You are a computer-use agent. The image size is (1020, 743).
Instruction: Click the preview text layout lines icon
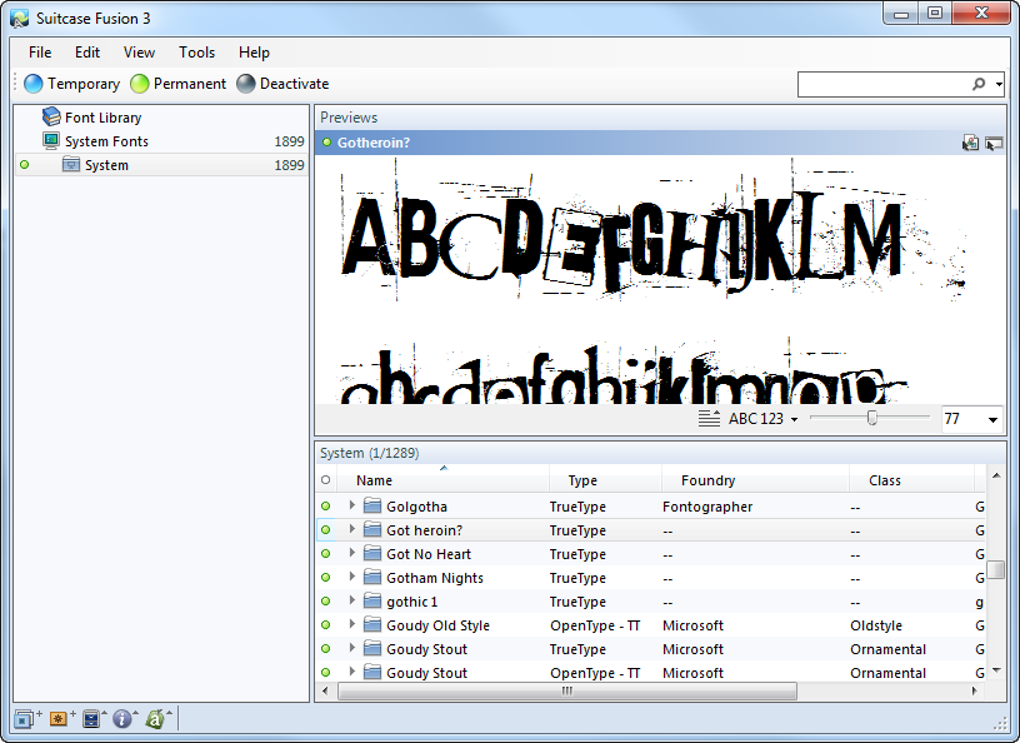point(709,418)
